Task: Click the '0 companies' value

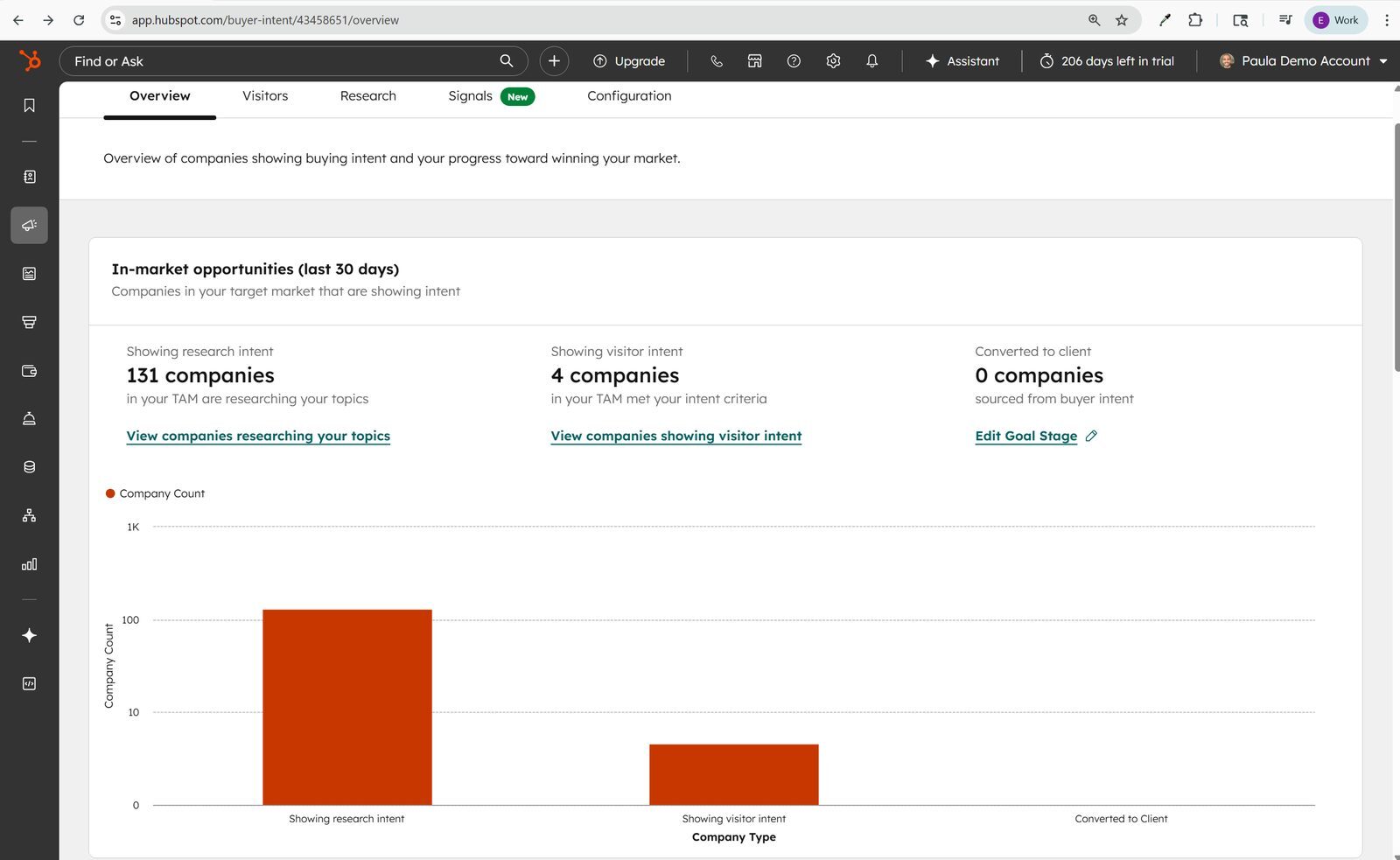Action: pos(1039,375)
